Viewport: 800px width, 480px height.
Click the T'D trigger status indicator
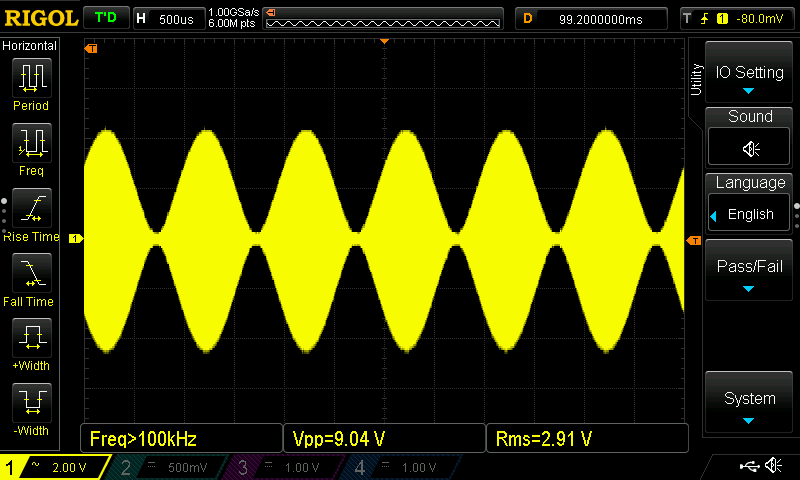point(106,18)
